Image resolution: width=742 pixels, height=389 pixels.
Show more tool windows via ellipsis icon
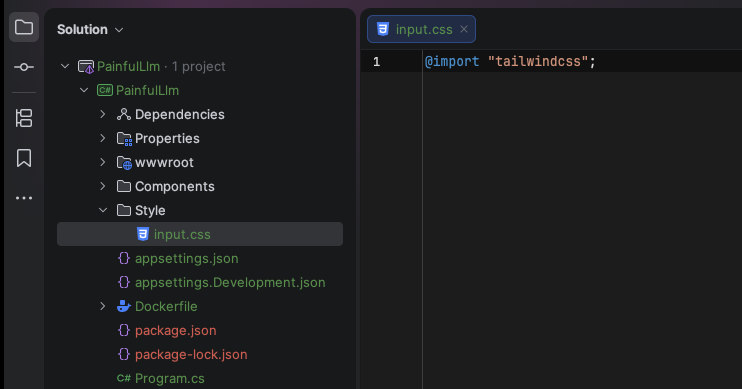point(24,198)
